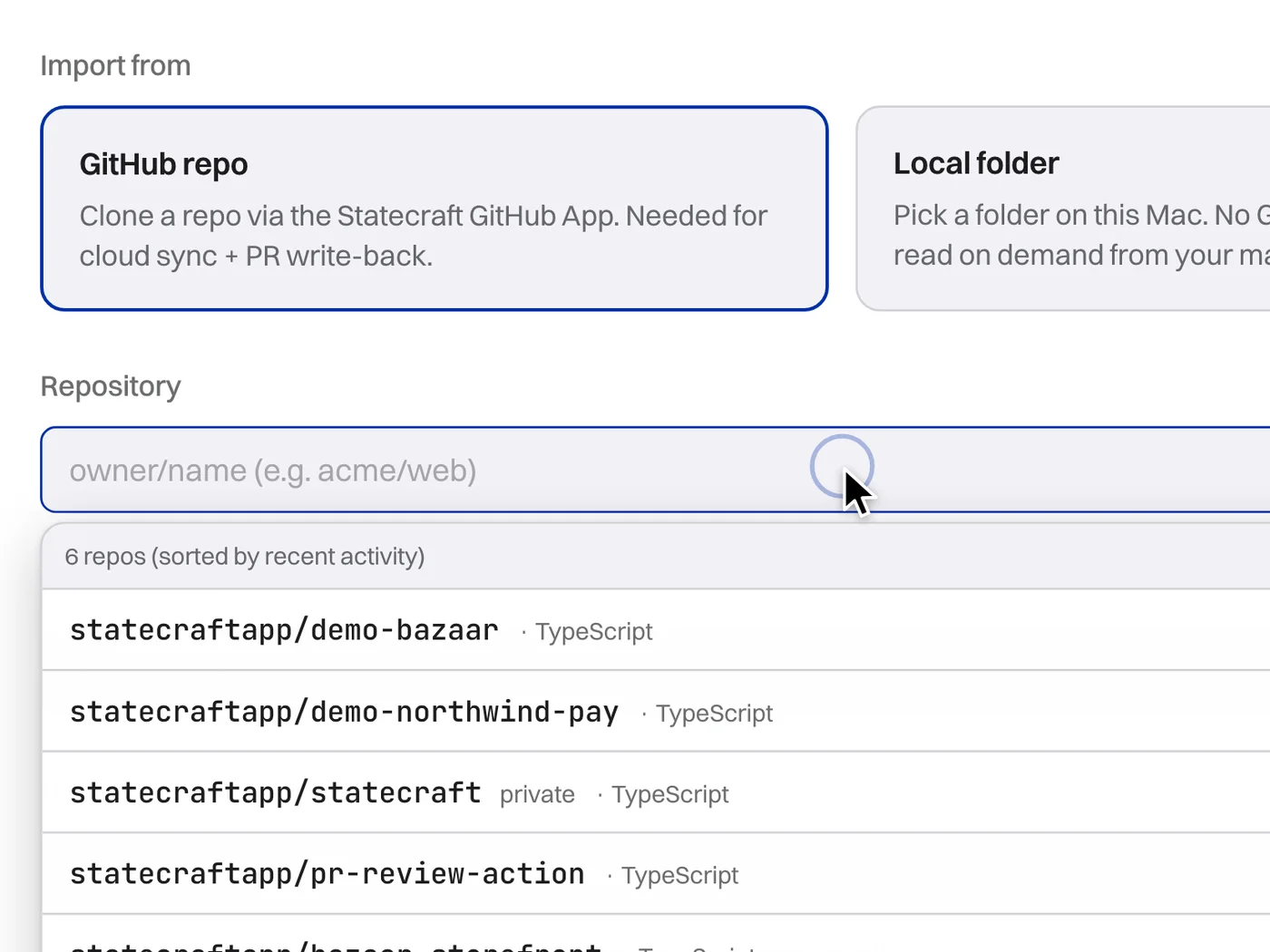Select the GitHub repo import option
Viewport: 1270px width, 952px height.
435,209
